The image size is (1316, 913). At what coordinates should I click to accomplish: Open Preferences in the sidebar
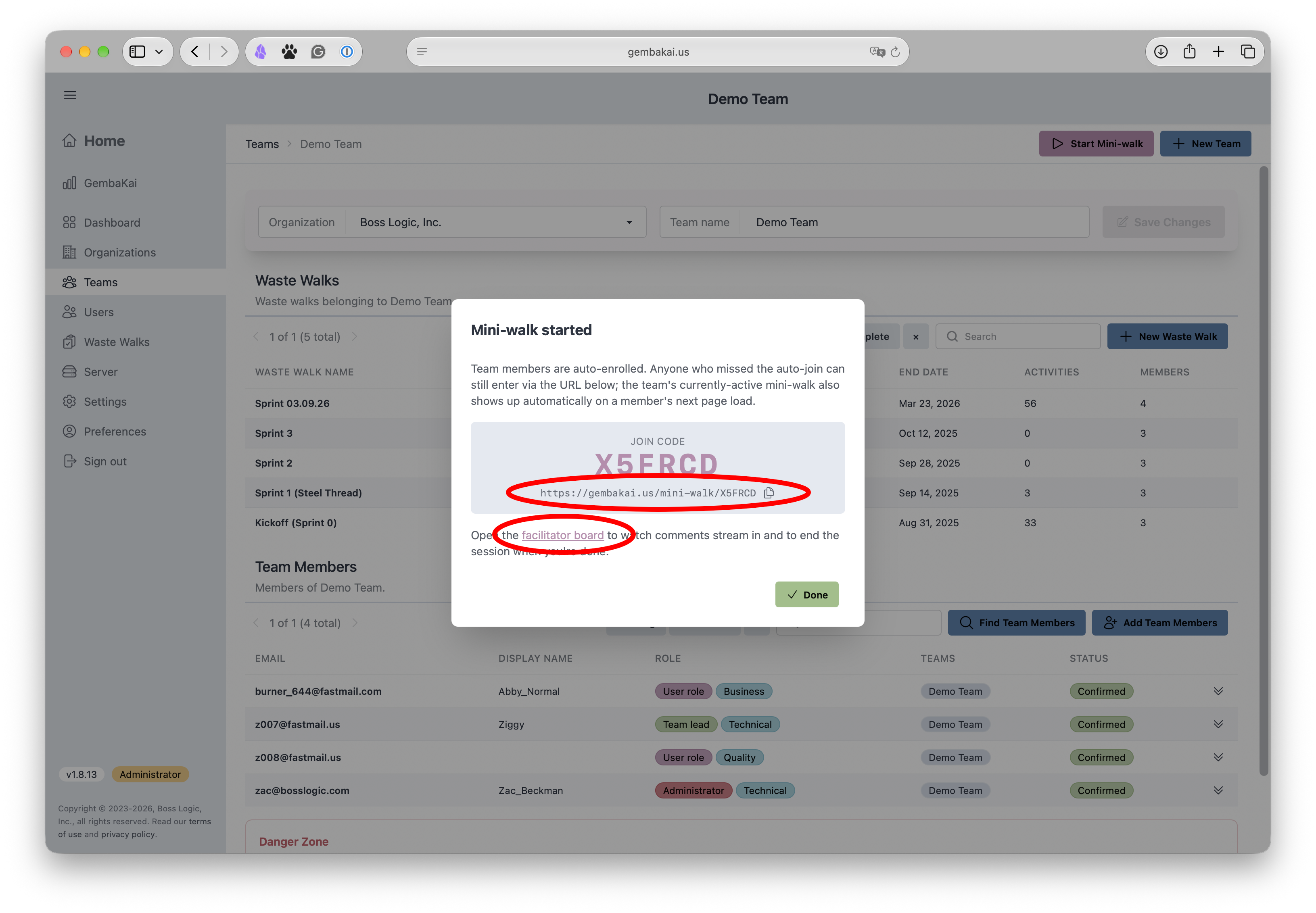tap(115, 431)
